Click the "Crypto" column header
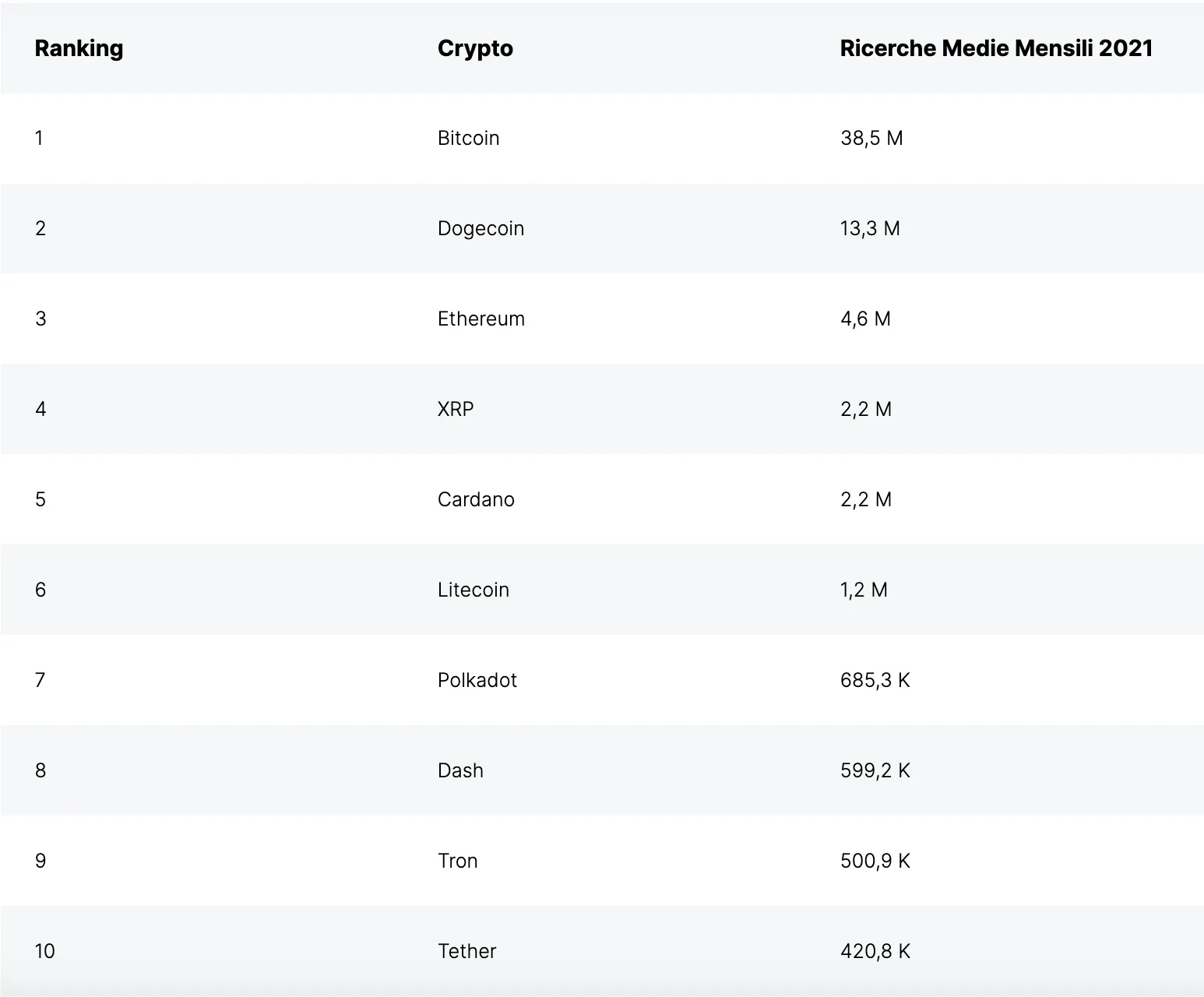The height and width of the screenshot is (997, 1204). [475, 48]
